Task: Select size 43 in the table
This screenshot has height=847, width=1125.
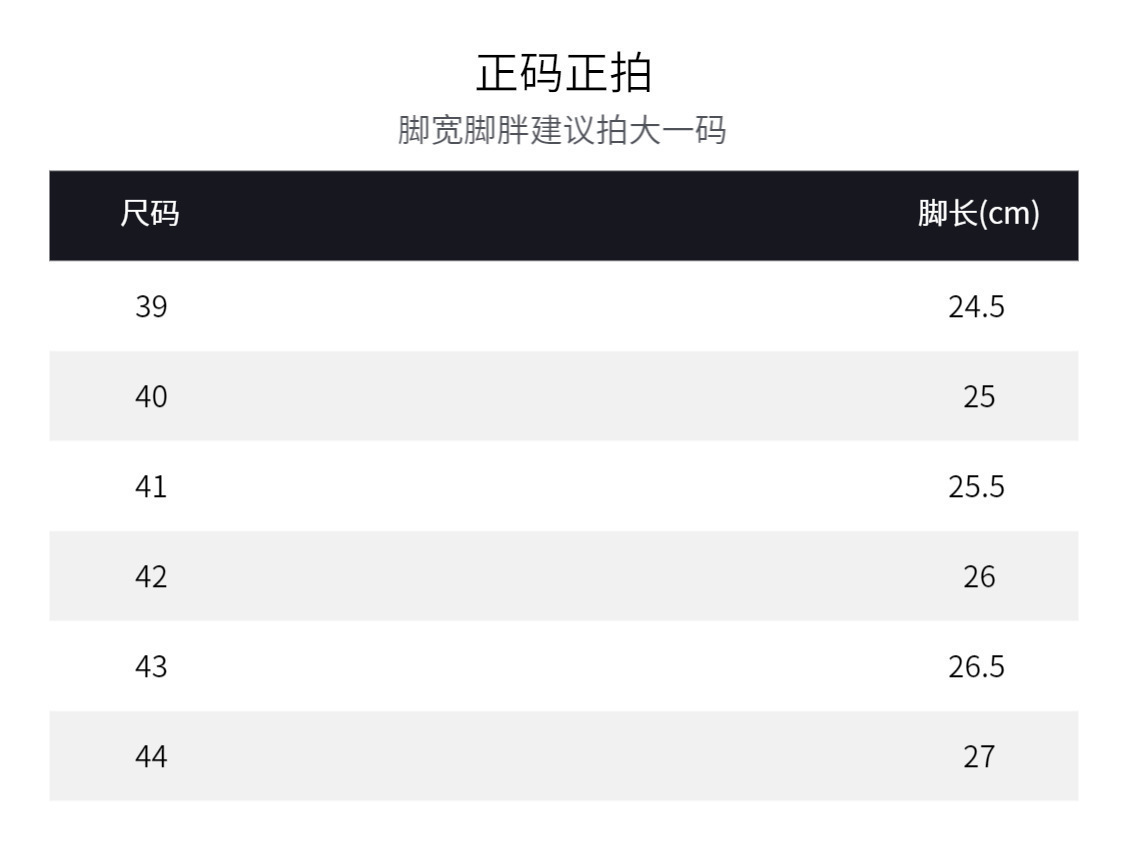Action: click(x=151, y=667)
